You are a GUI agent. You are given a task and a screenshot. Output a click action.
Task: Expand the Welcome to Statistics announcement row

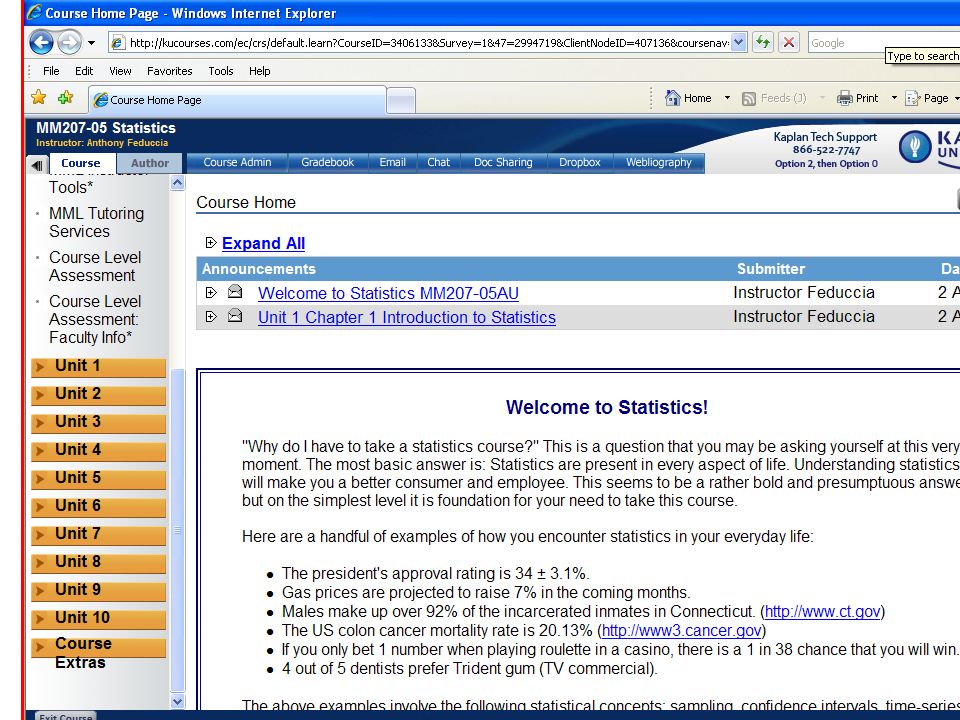[211, 293]
